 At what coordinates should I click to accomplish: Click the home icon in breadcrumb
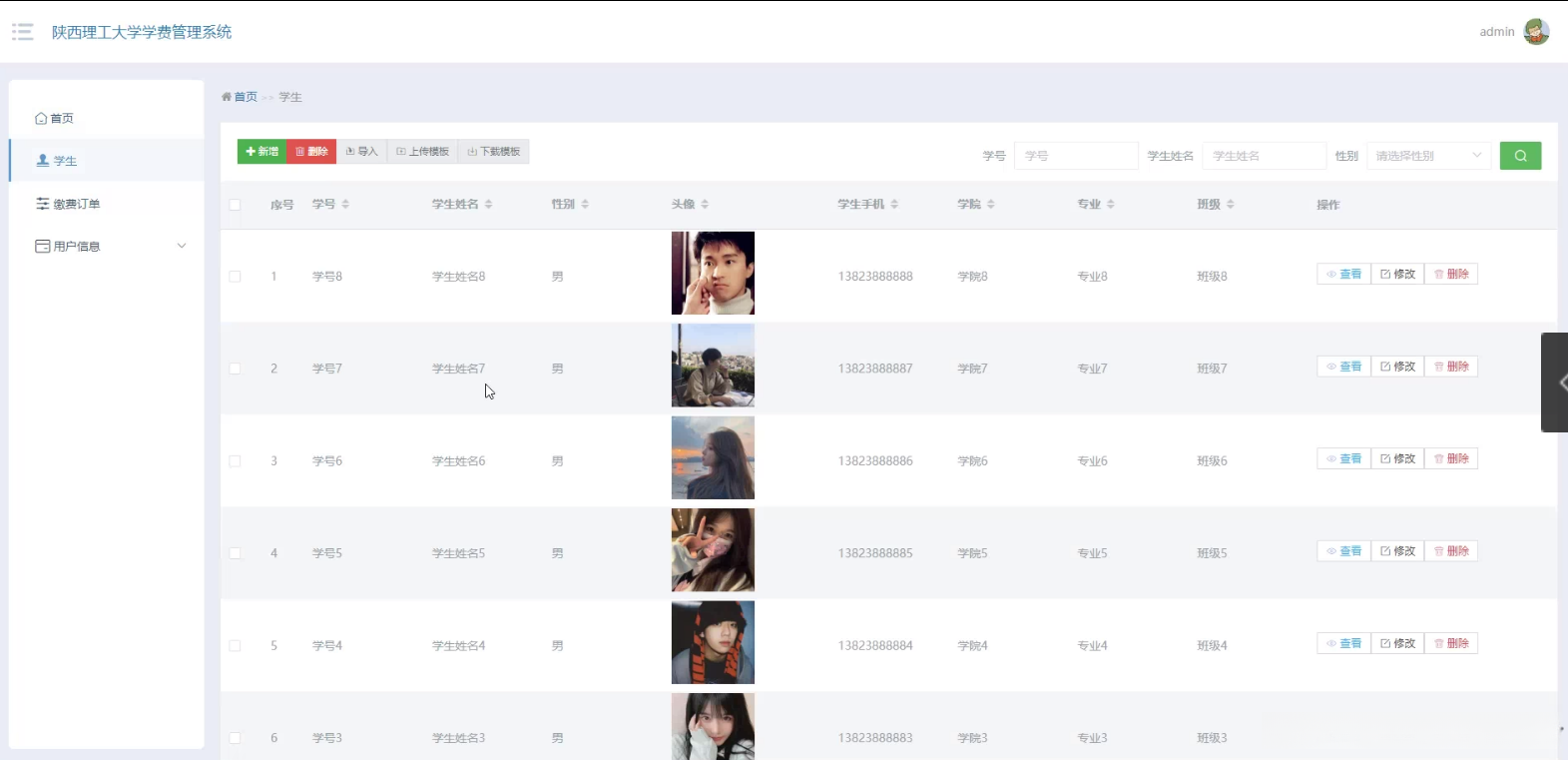coord(227,97)
